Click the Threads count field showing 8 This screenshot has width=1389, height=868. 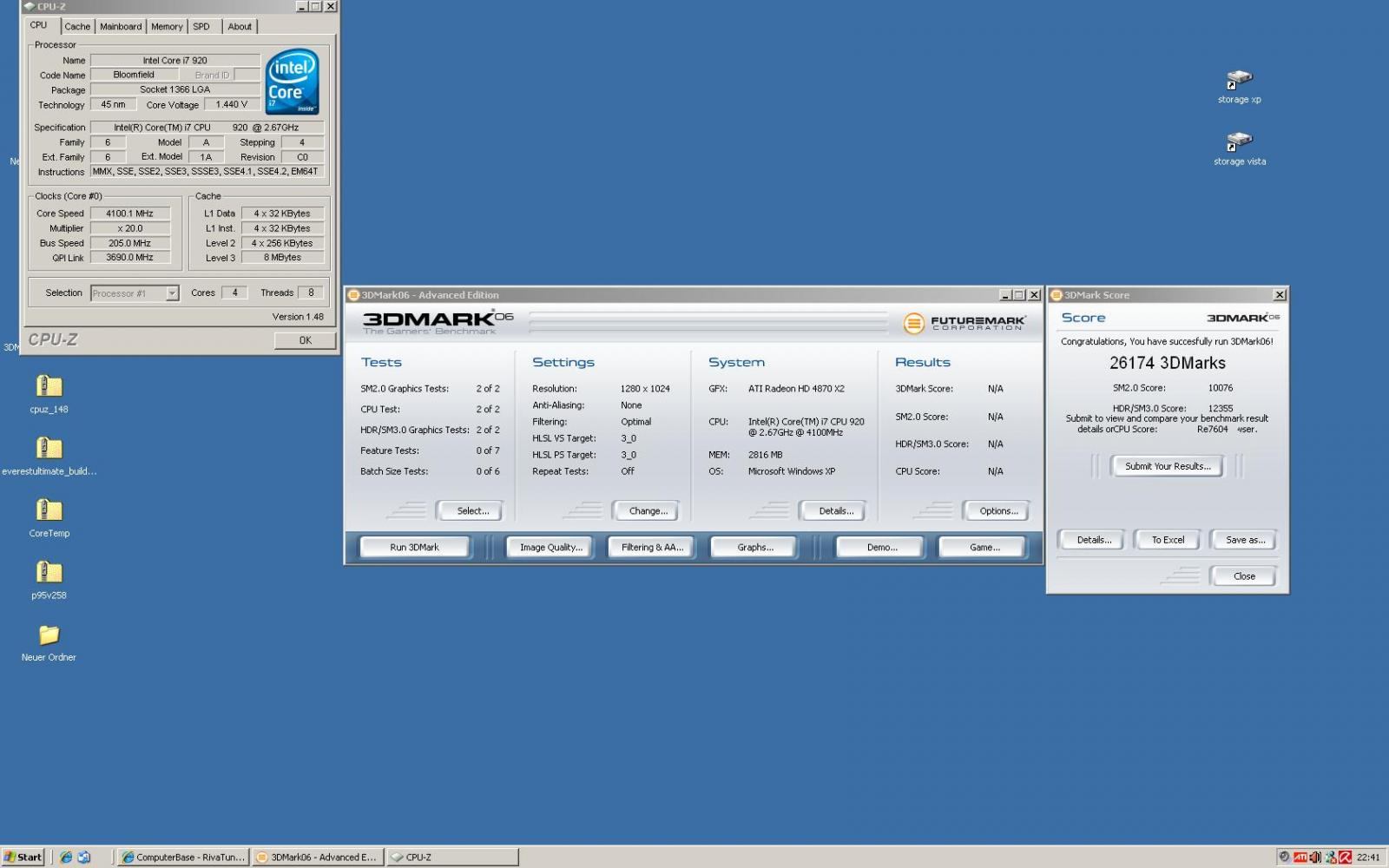click(311, 293)
